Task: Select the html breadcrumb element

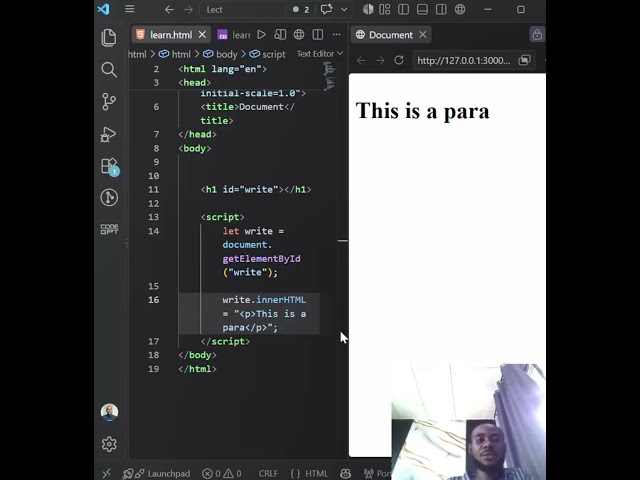Action: click(x=176, y=54)
